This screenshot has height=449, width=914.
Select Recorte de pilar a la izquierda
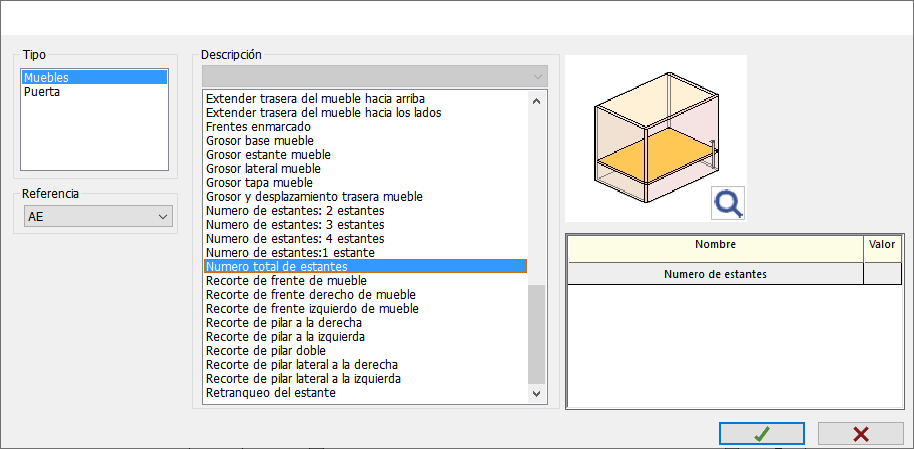click(x=365, y=336)
